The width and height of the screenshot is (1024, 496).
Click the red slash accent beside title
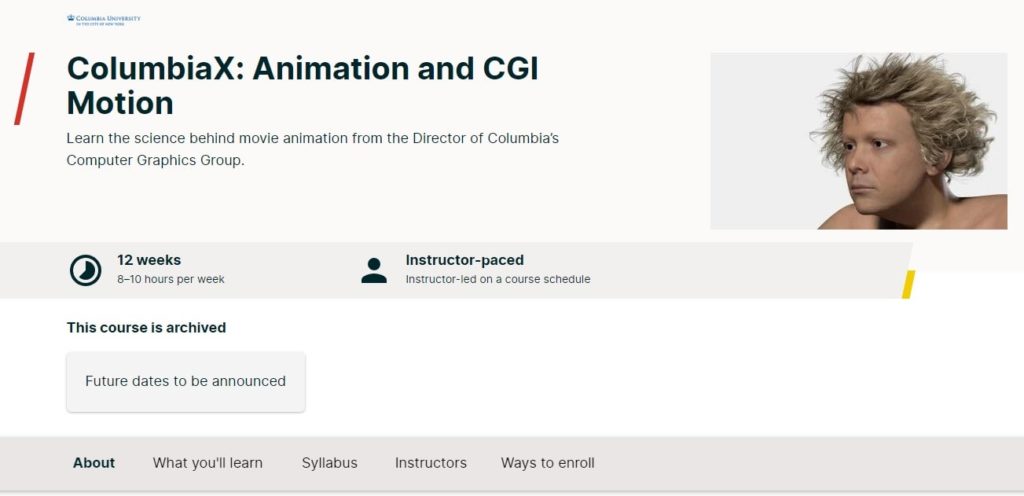pos(25,89)
